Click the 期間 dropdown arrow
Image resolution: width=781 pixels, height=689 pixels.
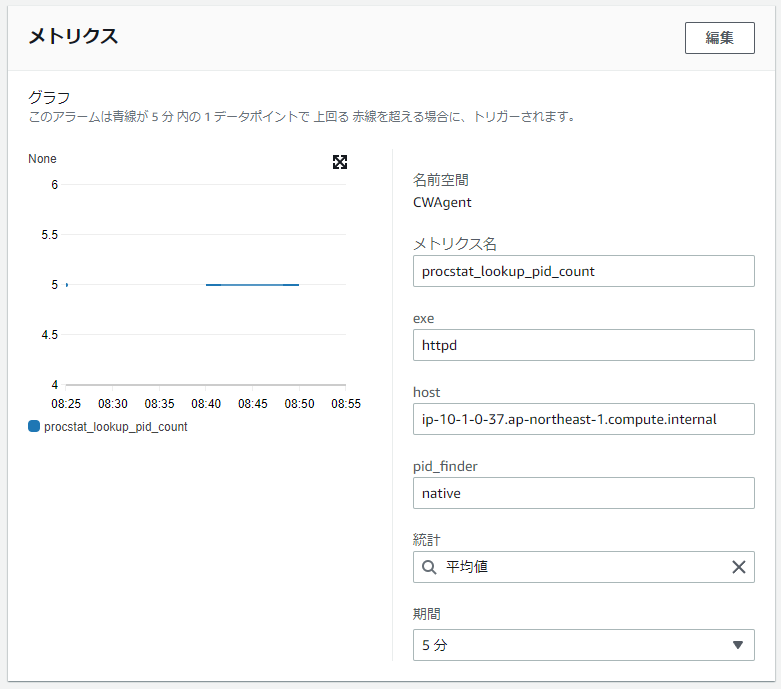click(x=738, y=645)
